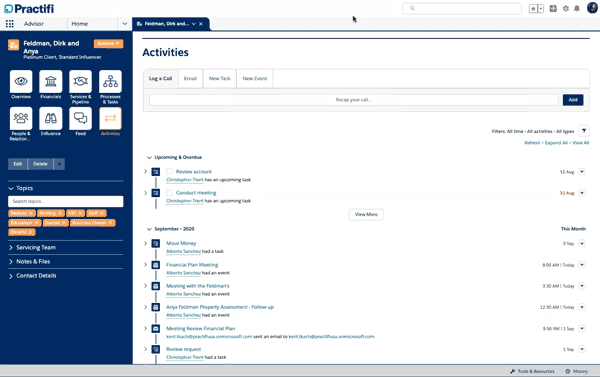Image resolution: width=600 pixels, height=377 pixels.
Task: Check the Conduct meeting task checkbox
Action: tap(170, 193)
